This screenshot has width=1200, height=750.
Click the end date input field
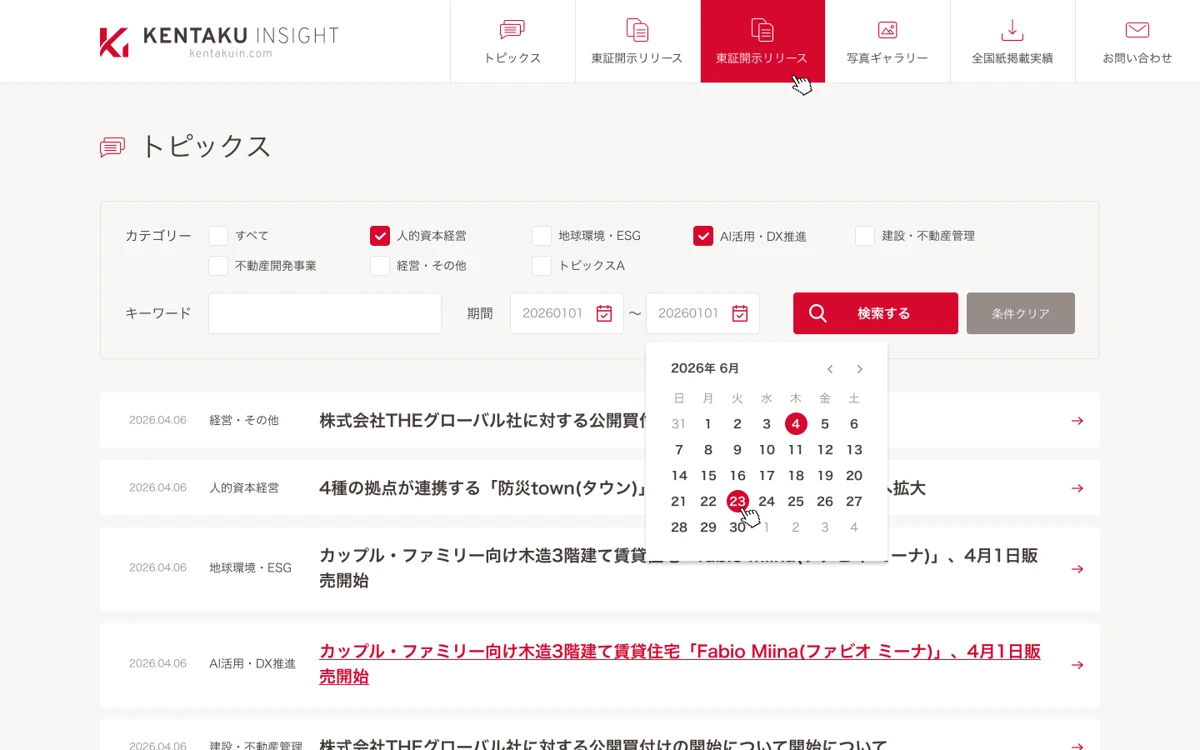point(703,313)
